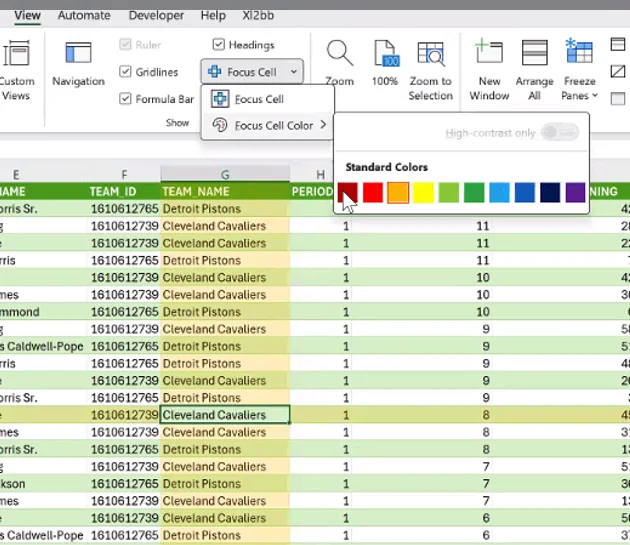The width and height of the screenshot is (630, 545).
Task: Select column F header
Action: (124, 174)
